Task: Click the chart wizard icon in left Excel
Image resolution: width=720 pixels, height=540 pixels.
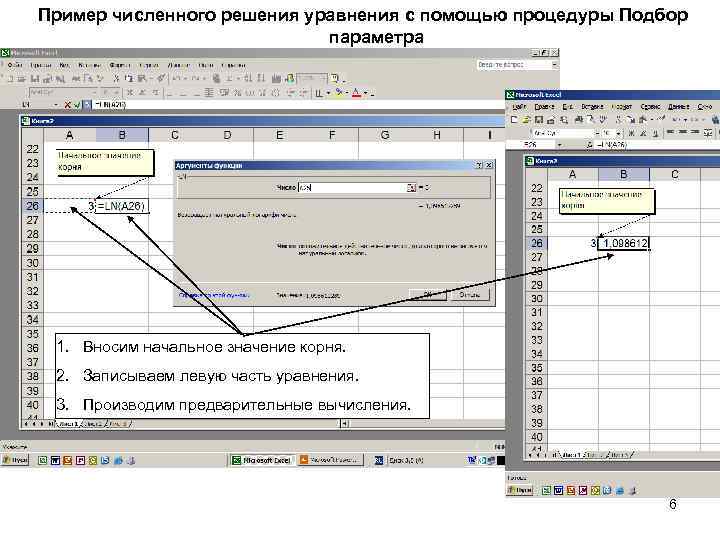Action: (276, 79)
